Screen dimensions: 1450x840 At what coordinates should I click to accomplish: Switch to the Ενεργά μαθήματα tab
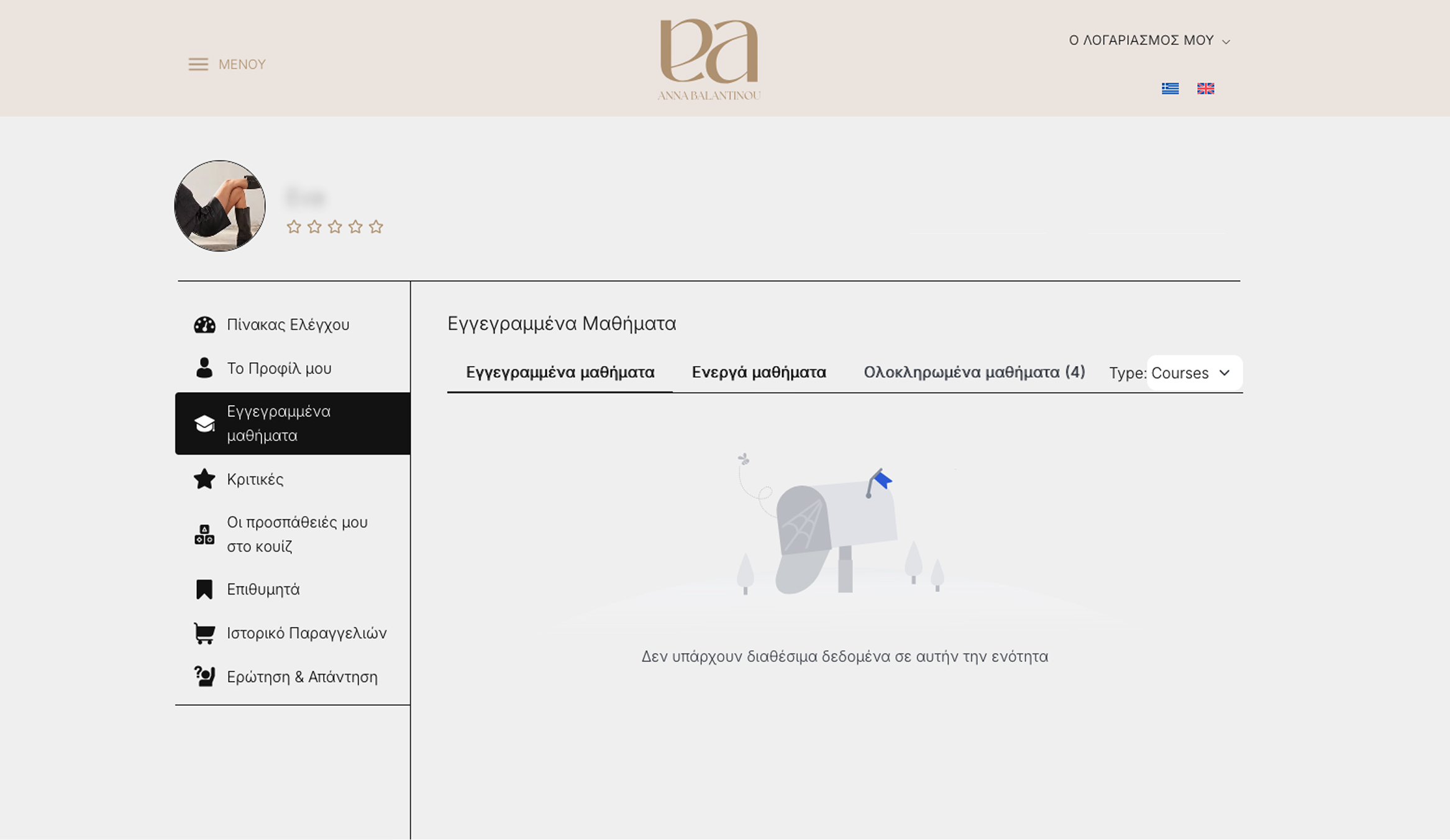759,372
